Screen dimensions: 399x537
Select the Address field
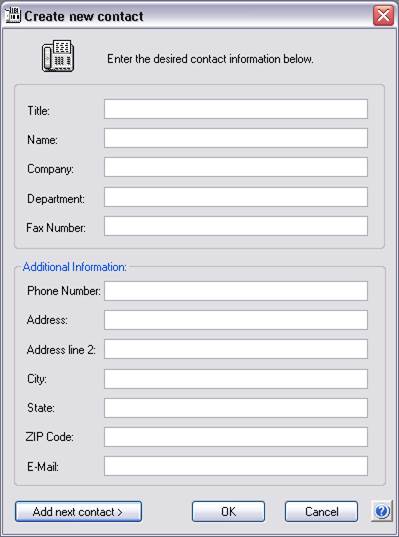click(236, 320)
